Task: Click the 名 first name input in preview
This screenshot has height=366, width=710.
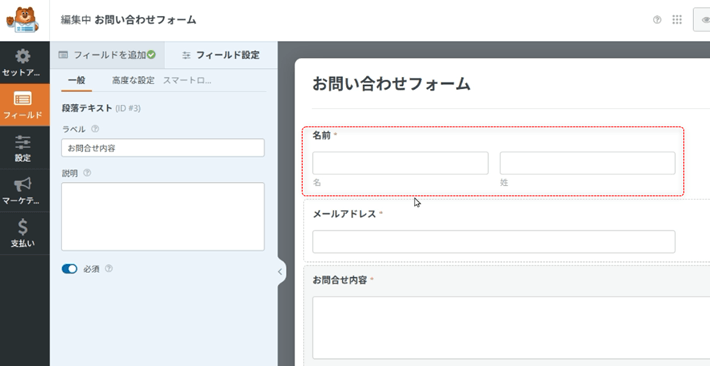Action: pos(400,163)
